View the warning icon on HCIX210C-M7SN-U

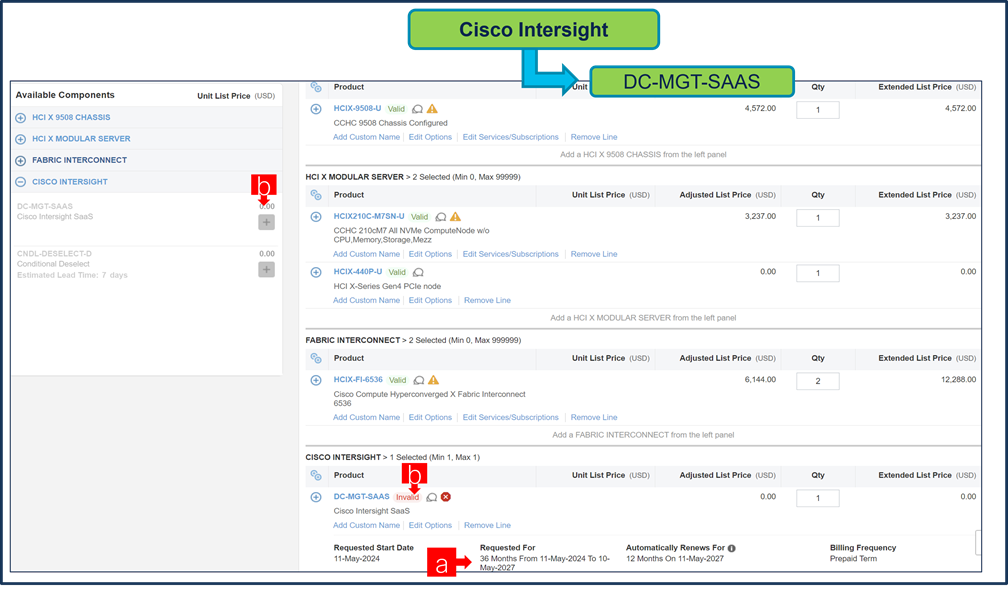[x=455, y=217]
